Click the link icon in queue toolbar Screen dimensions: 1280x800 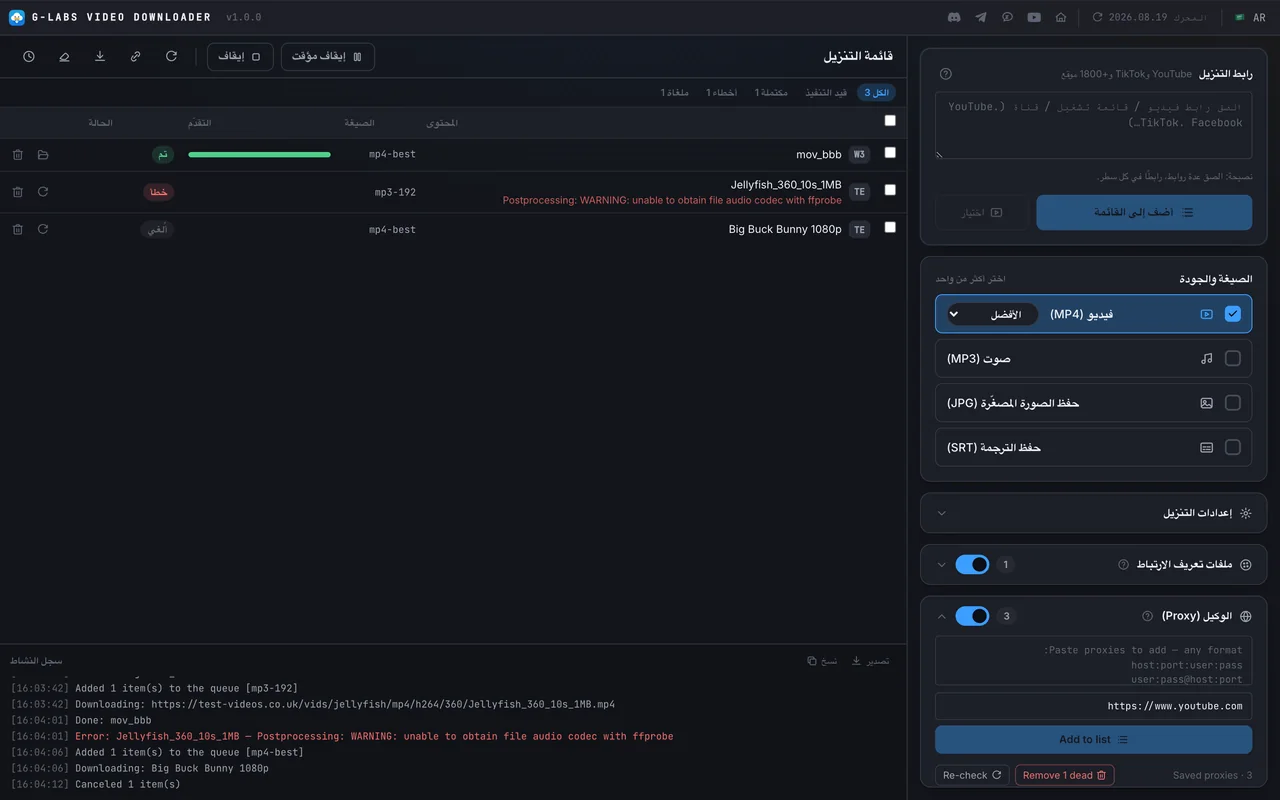[136, 57]
